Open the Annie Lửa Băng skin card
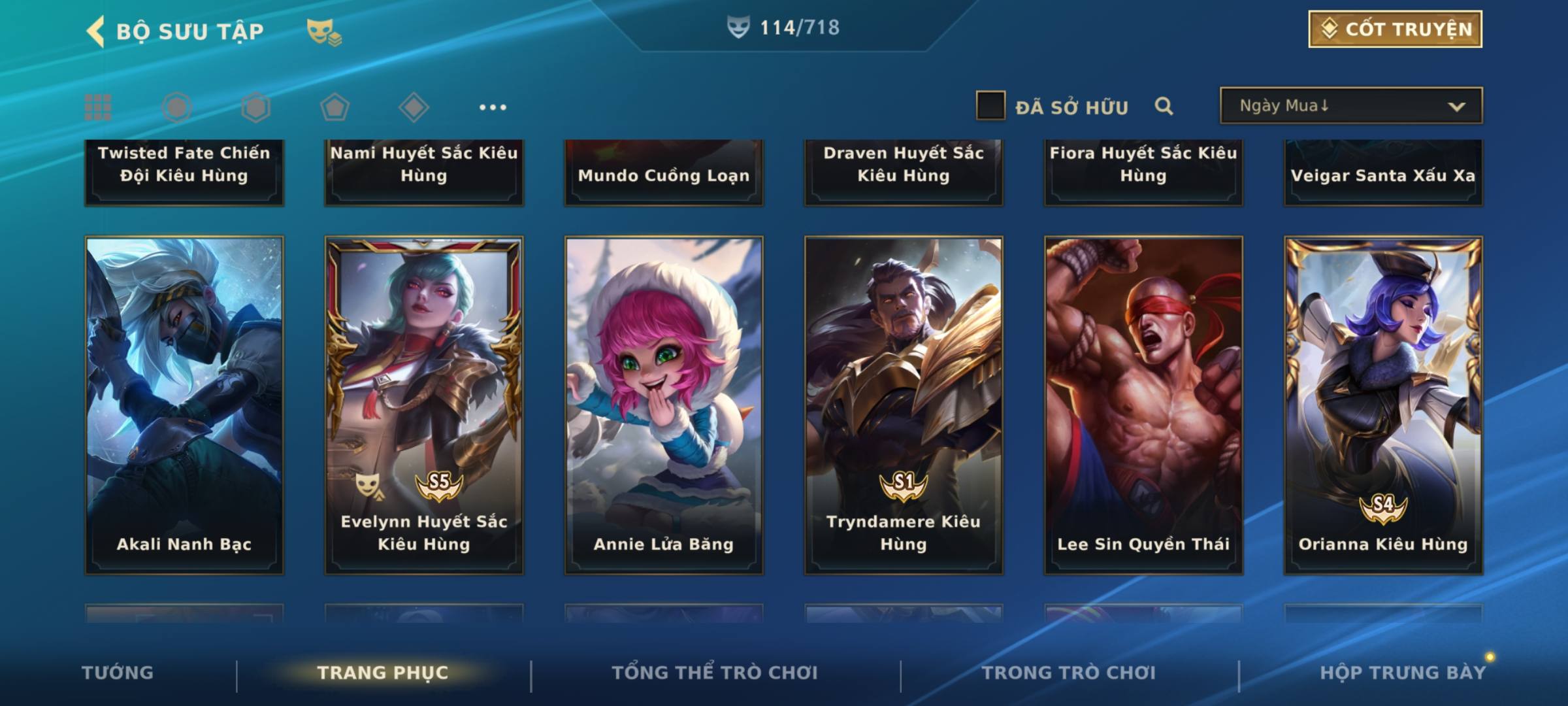 click(664, 405)
